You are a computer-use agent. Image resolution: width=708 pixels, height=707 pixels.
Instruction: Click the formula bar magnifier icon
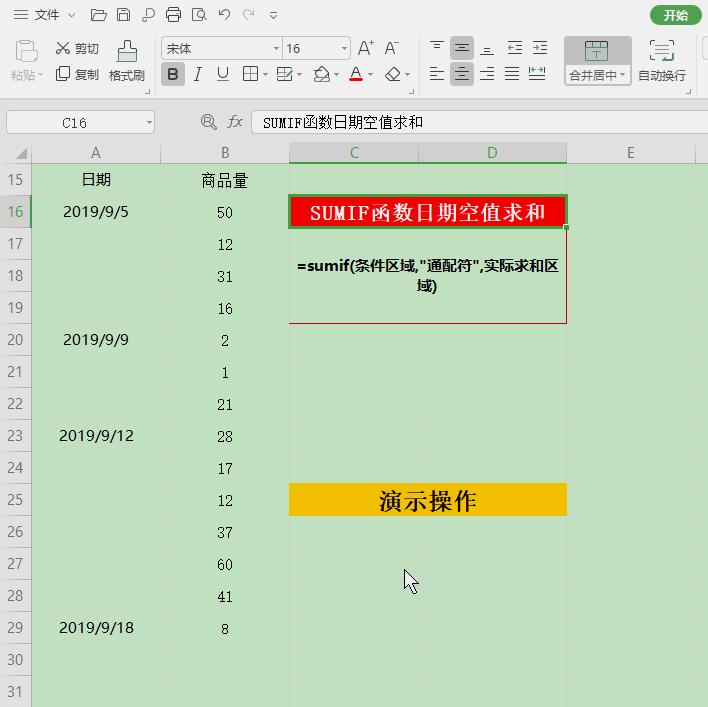point(209,122)
